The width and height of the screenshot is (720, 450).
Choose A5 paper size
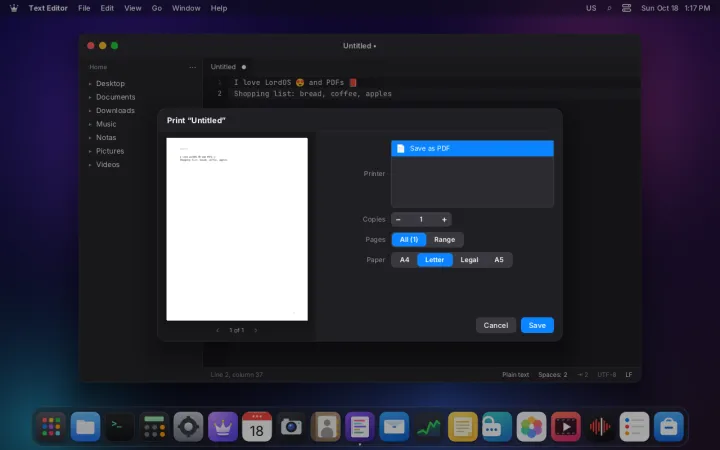point(499,259)
